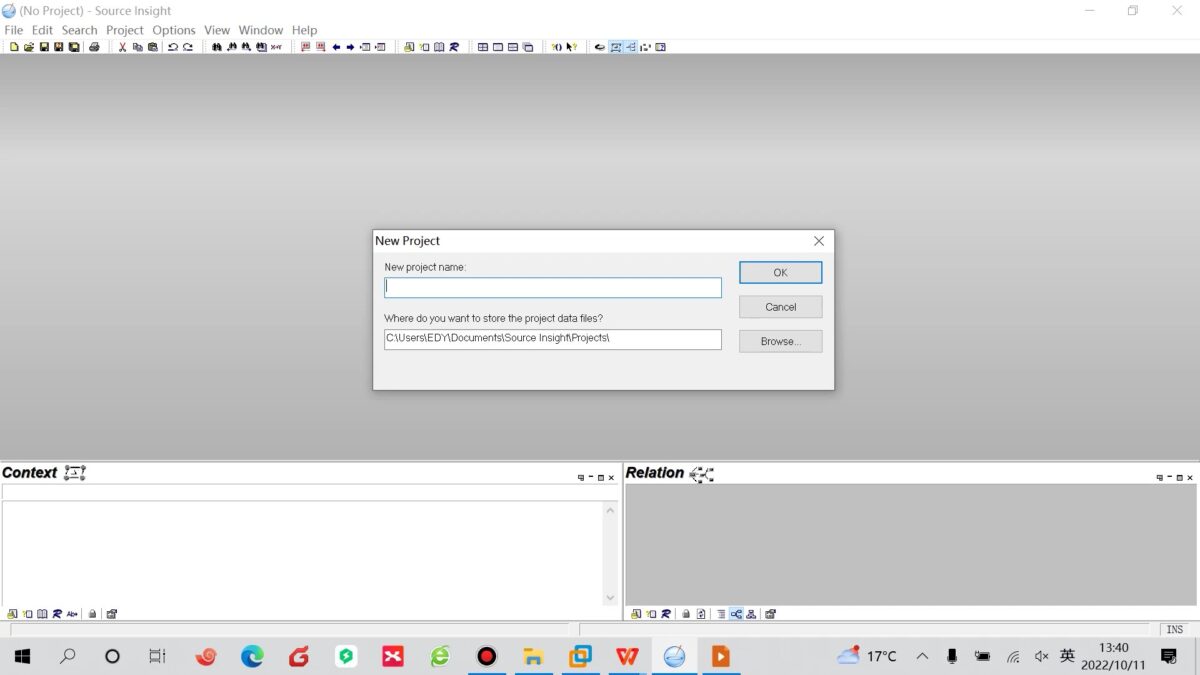This screenshot has width=1200, height=675.
Task: Click the help pointer with question mark
Action: (x=572, y=47)
